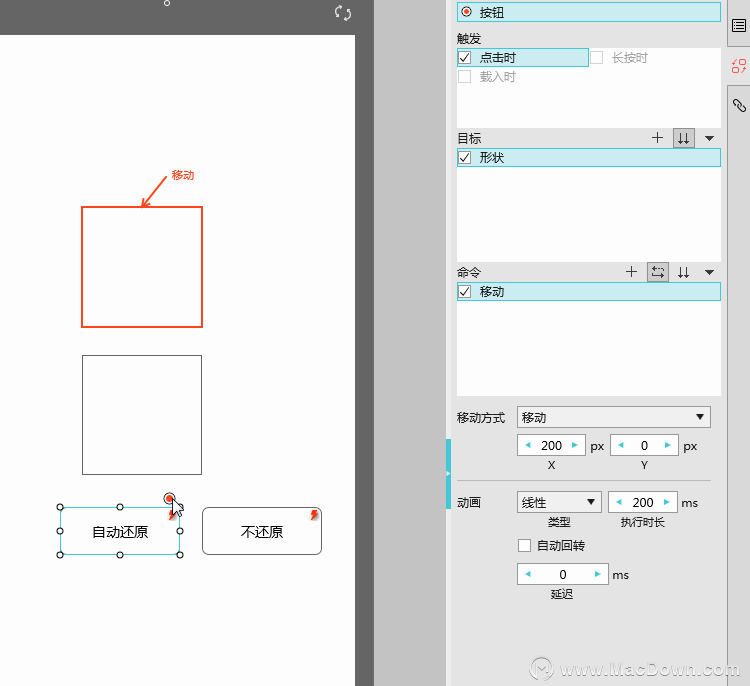Image resolution: width=750 pixels, height=686 pixels.
Task: Click the 动画 label
Action: pos(469,502)
